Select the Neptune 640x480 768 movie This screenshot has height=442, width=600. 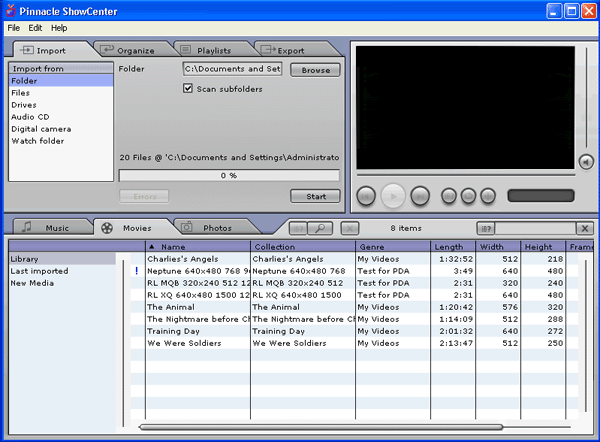click(354, 271)
